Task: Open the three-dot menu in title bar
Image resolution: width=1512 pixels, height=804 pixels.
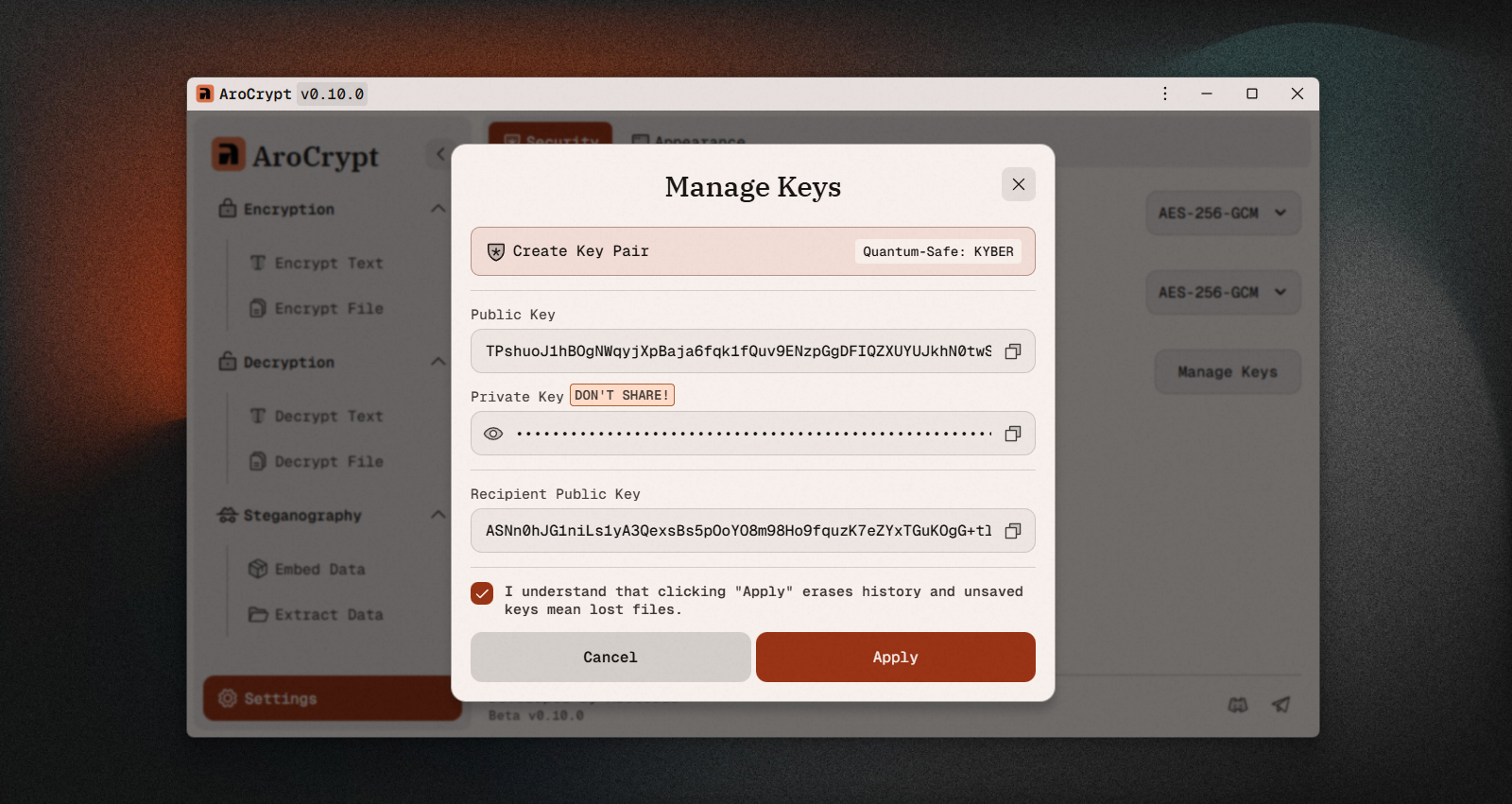Action: [1164, 94]
